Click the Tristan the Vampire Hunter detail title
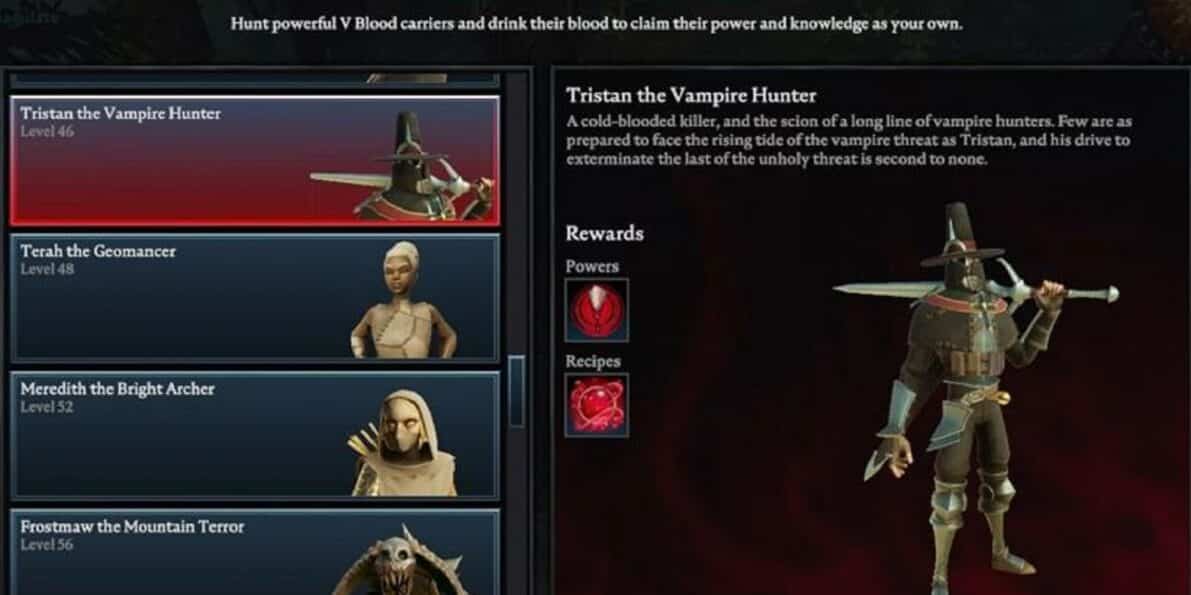 pyautogui.click(x=690, y=96)
